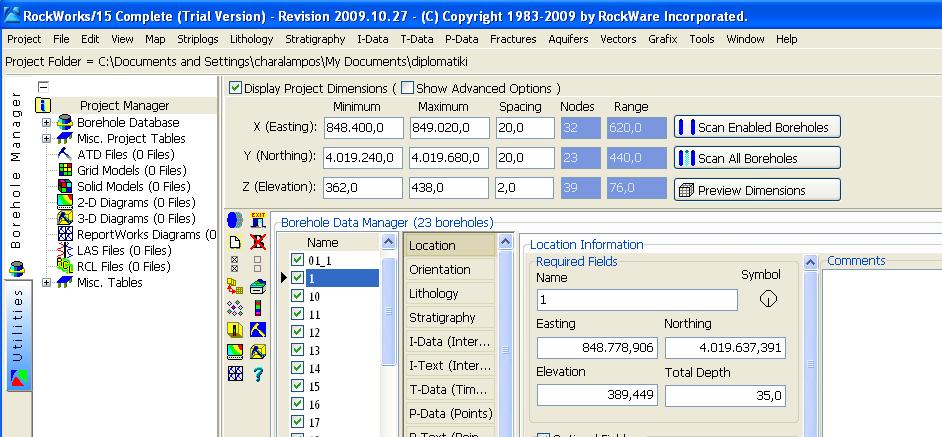Screen dimensions: 942x437
Task: Click the 3-D pickaxe diagram toolbar icon
Action: tap(258, 352)
